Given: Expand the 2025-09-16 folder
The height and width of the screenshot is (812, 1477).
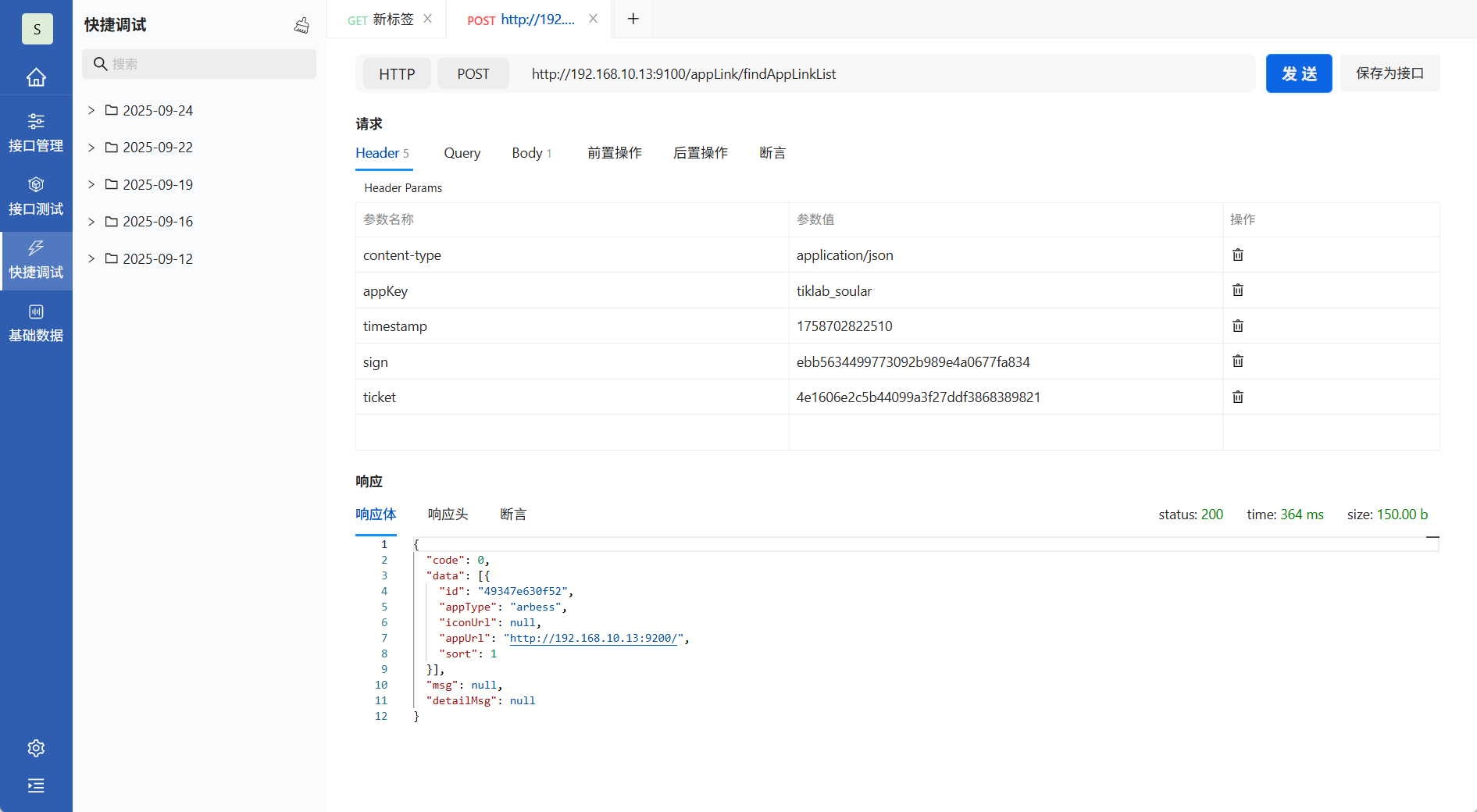Looking at the screenshot, I should point(91,222).
